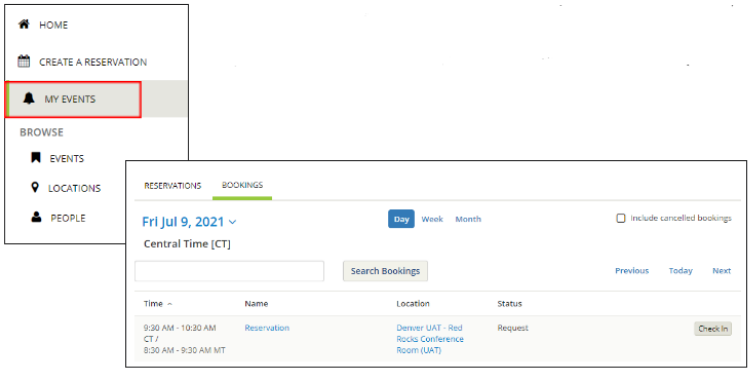752x371 pixels.
Task: Click the Events bookmark icon
Action: pos(35,158)
